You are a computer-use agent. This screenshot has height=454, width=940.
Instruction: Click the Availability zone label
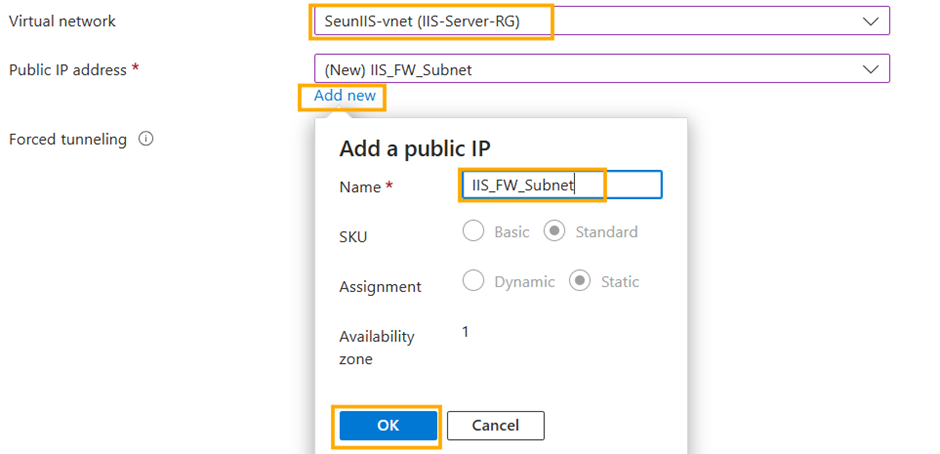(x=376, y=347)
